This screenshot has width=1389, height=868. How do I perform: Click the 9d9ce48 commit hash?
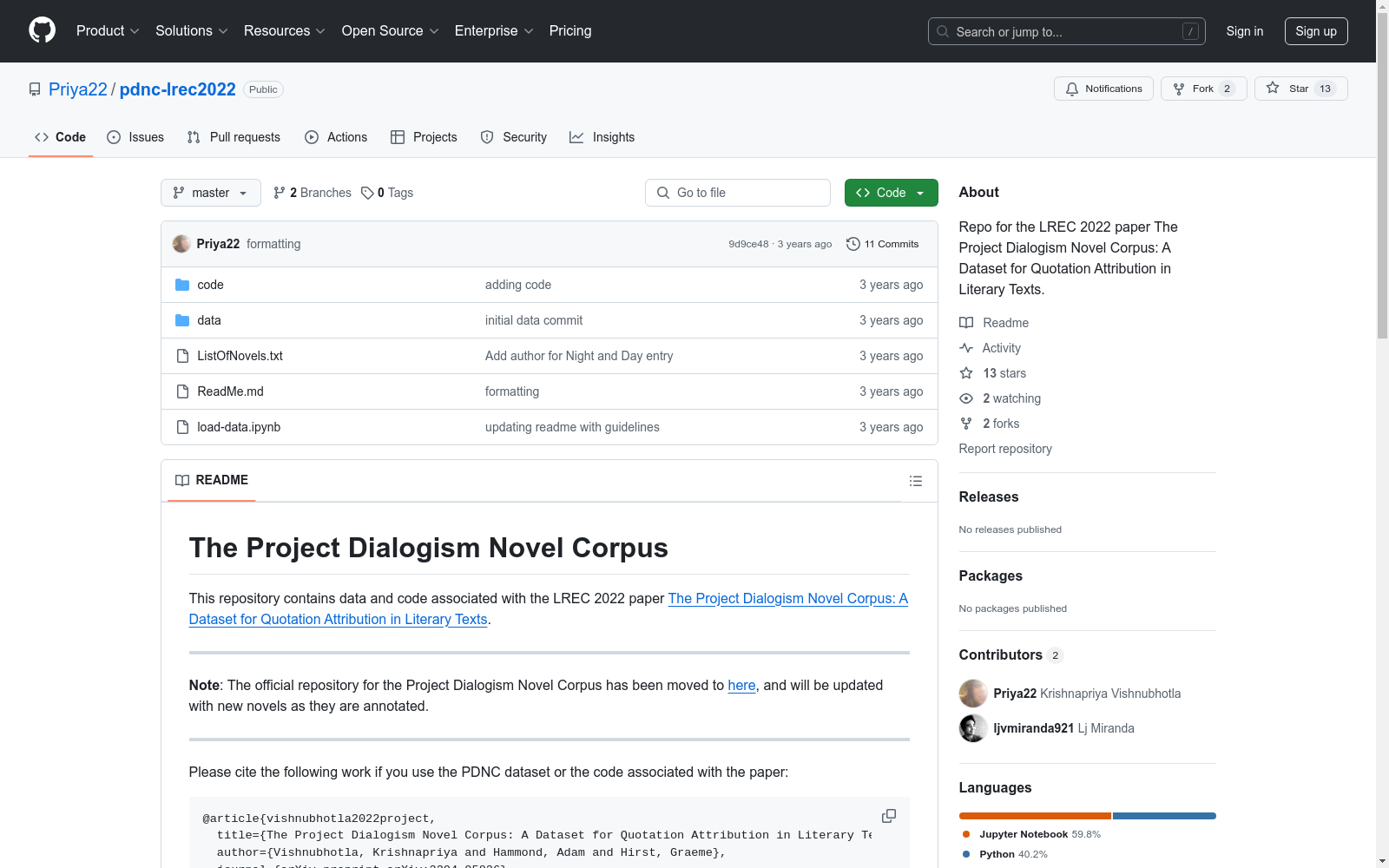pos(748,245)
